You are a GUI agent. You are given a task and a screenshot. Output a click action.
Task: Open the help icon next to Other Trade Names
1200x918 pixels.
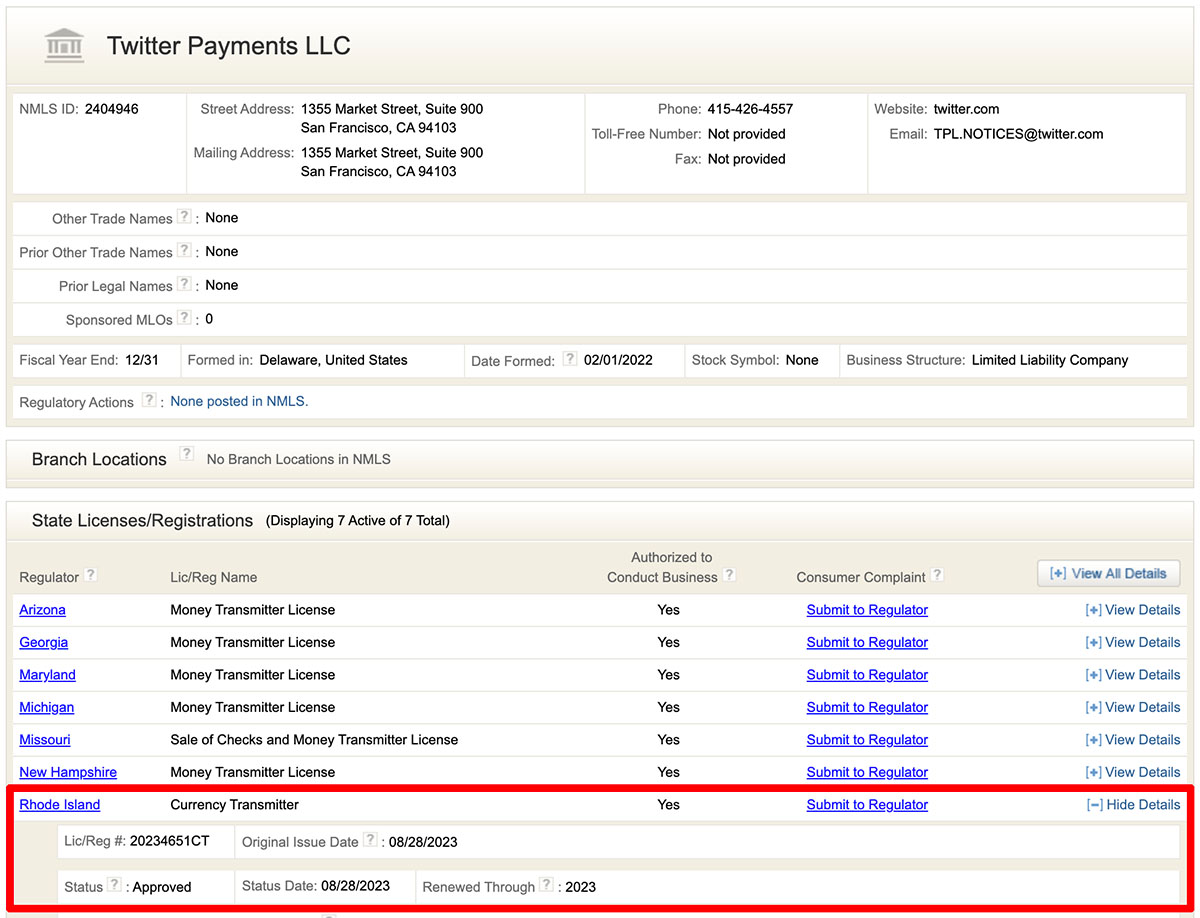click(184, 217)
